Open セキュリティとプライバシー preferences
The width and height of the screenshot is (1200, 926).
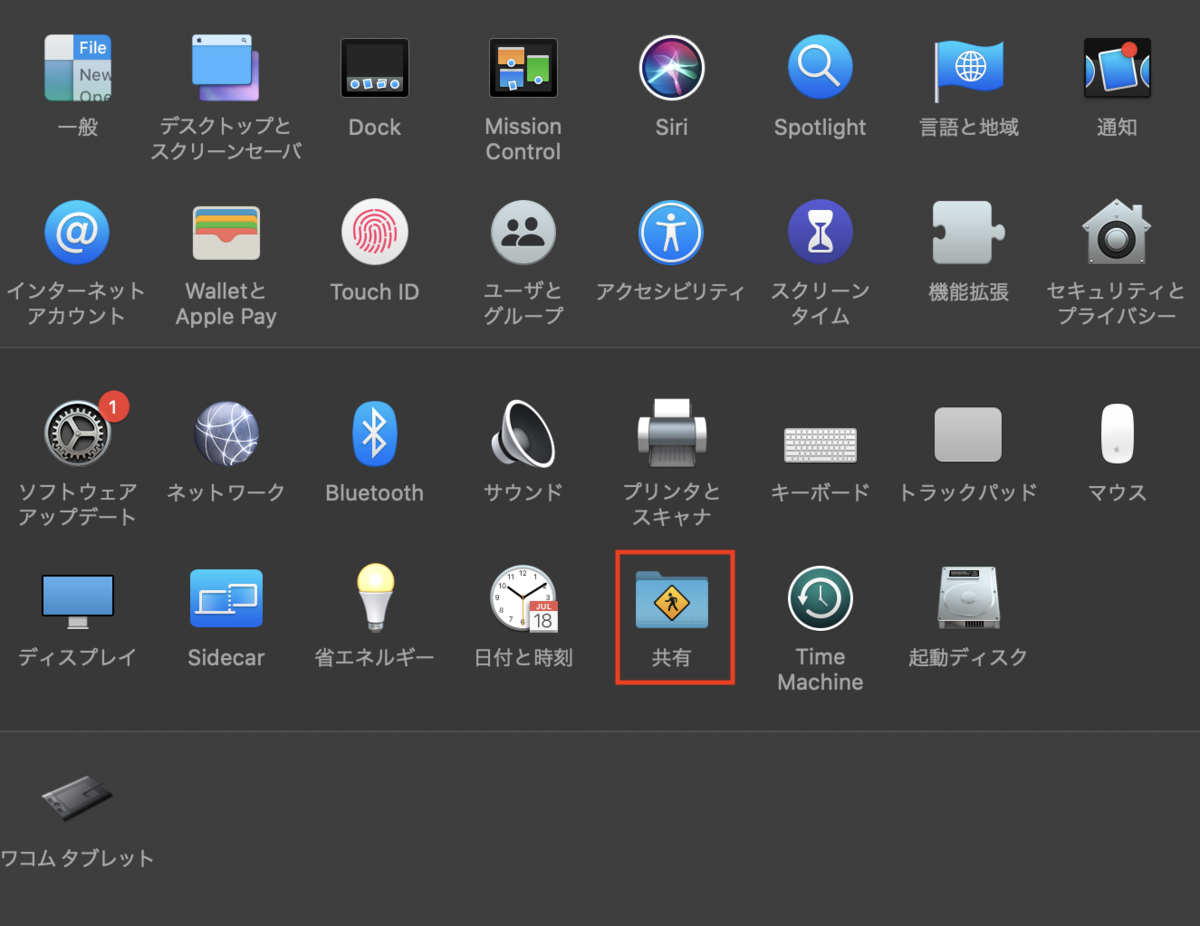[x=1117, y=233]
